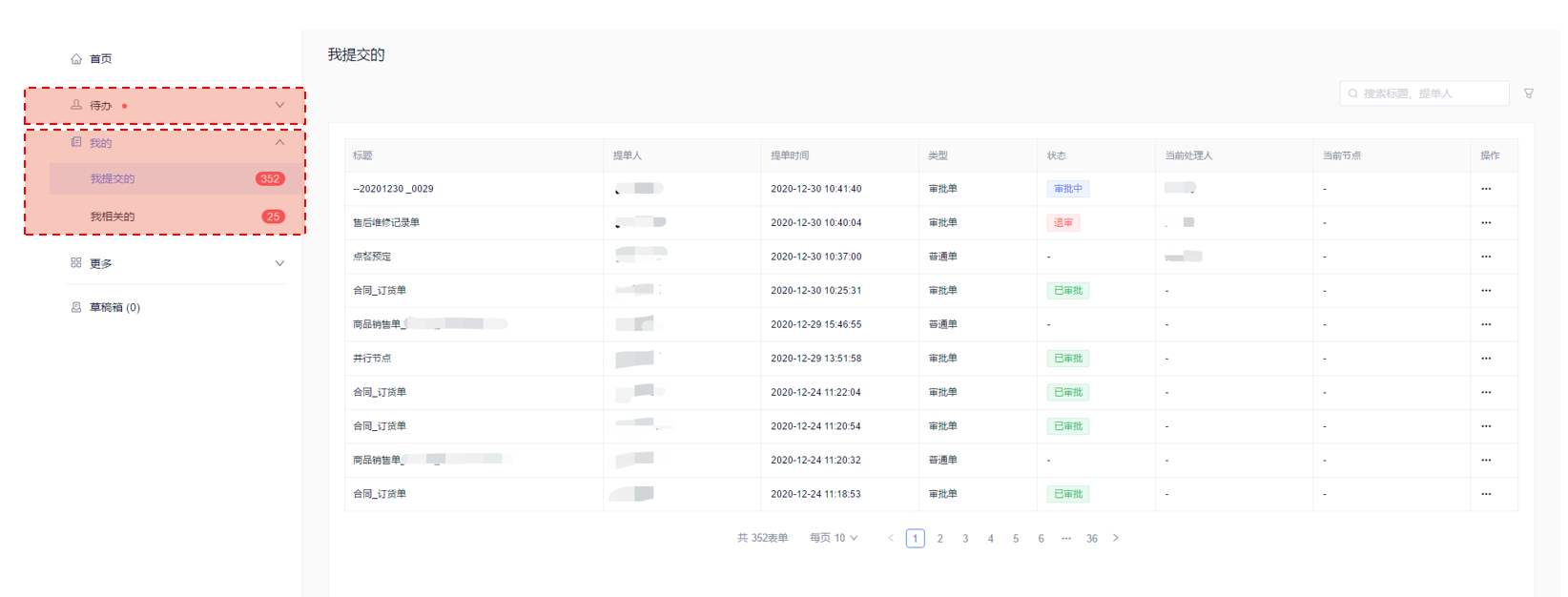Open the 售后维修记录单 form title
This screenshot has width=1568, height=597.
point(386,223)
